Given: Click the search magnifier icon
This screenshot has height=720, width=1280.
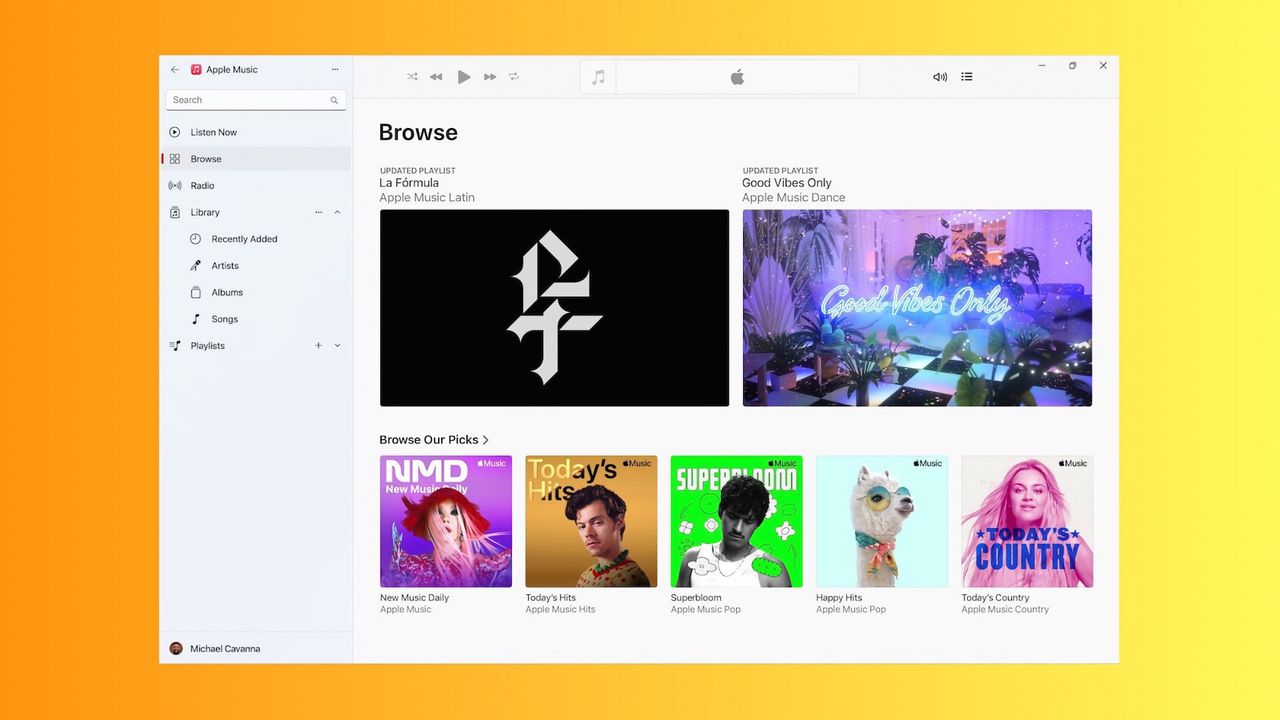Looking at the screenshot, I should [x=333, y=100].
